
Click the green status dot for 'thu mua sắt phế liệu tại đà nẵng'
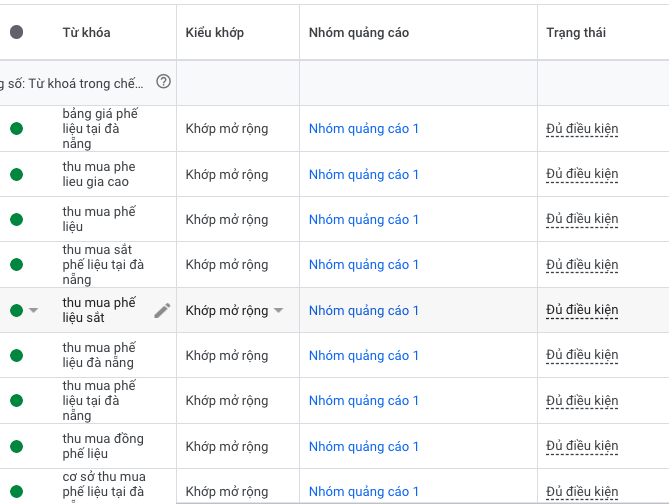tap(16, 265)
